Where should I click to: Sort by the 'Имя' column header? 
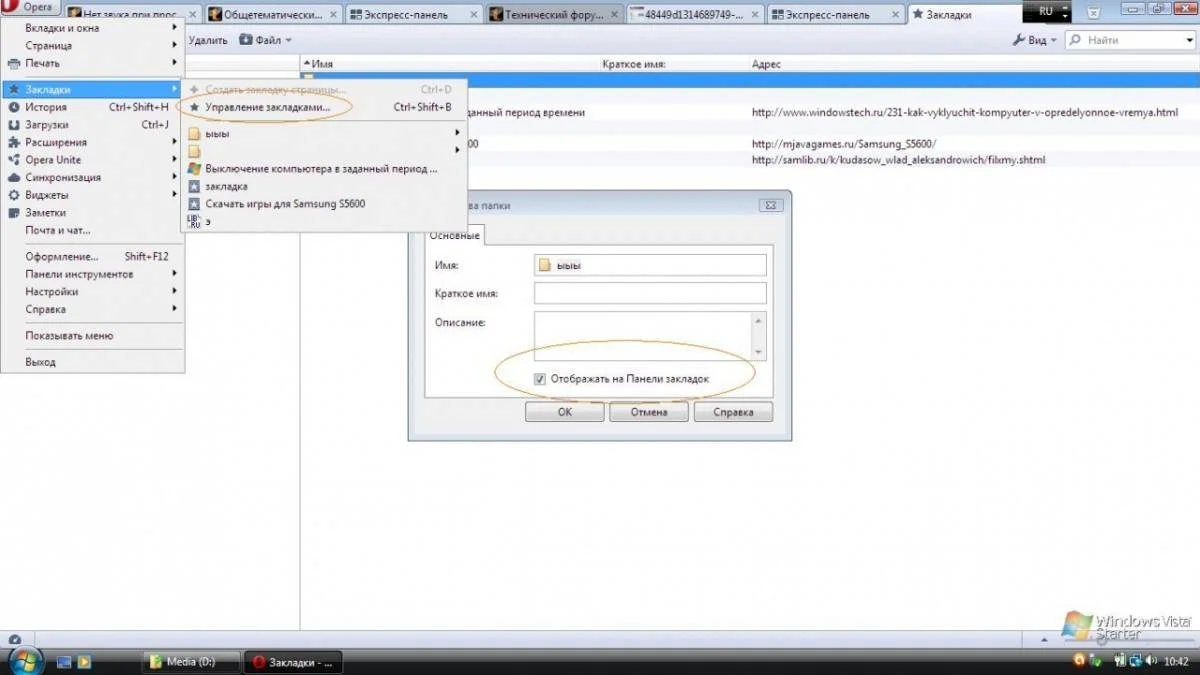(451, 64)
